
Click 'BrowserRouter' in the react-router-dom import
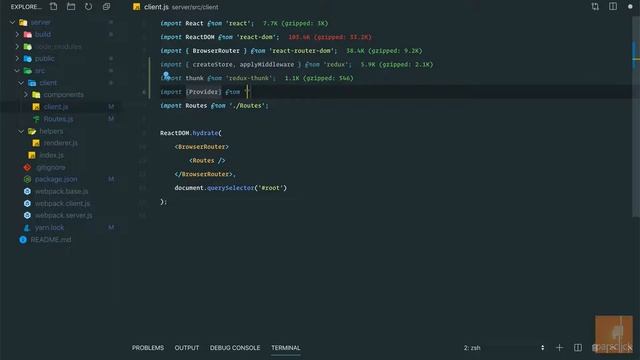tap(216, 51)
